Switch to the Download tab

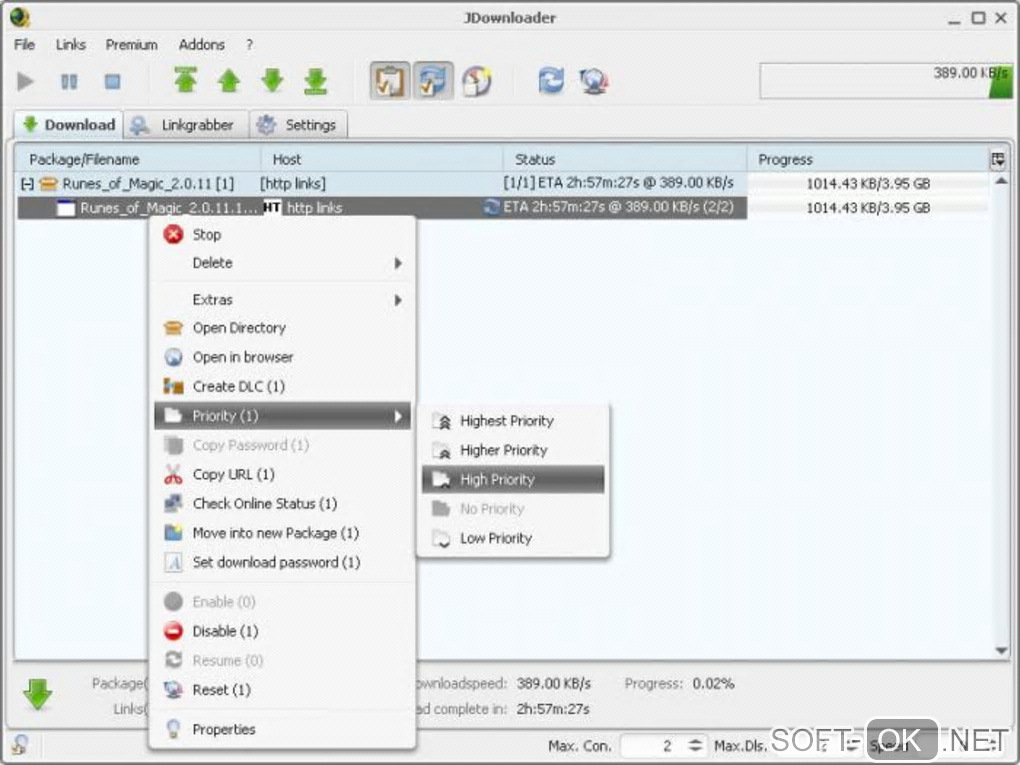pos(68,124)
